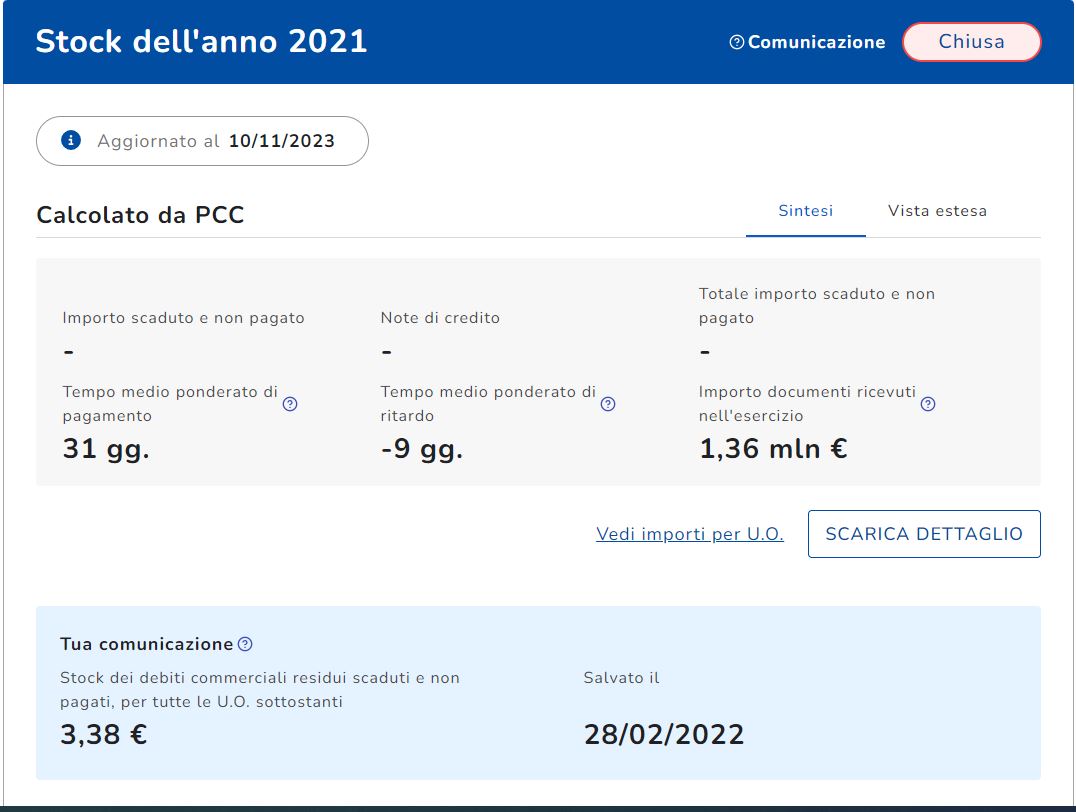The width and height of the screenshot is (1076, 812).
Task: Click the 3,38 € stock amount
Action: click(104, 735)
